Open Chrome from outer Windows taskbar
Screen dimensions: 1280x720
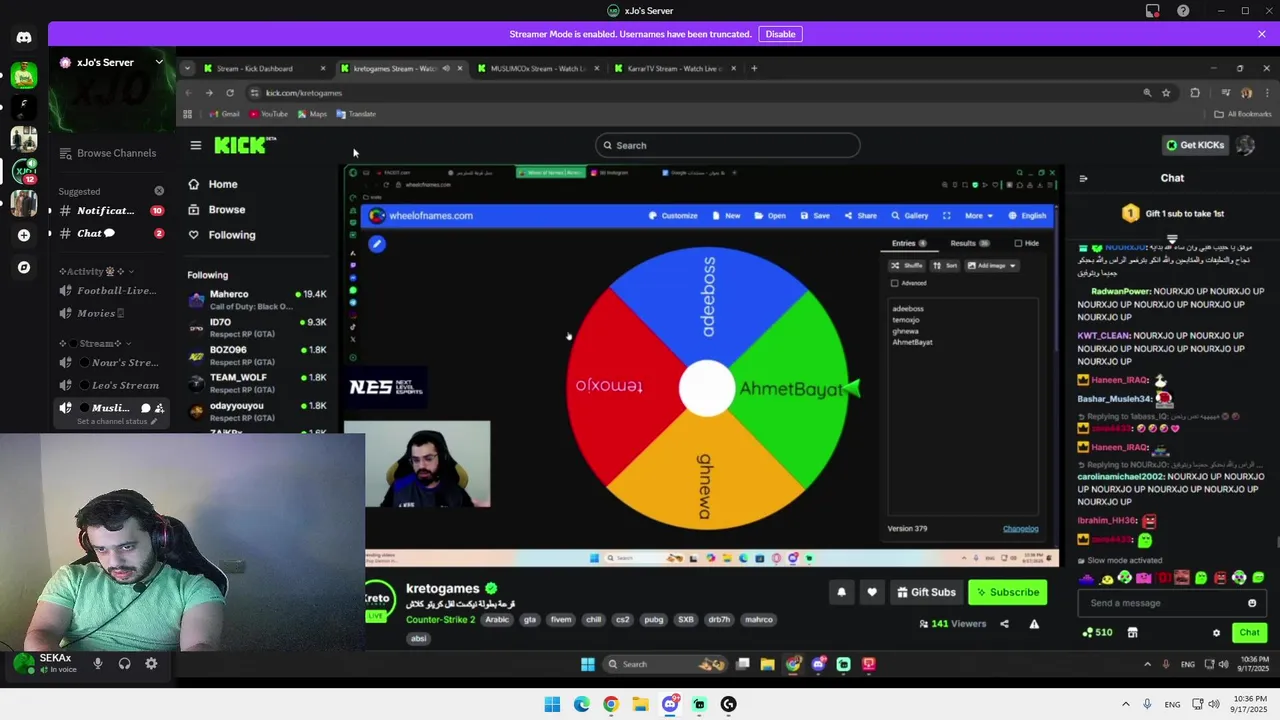[611, 704]
